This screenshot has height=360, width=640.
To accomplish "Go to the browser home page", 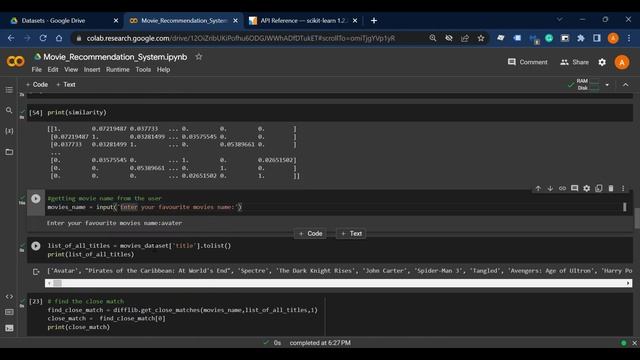I will [59, 38].
